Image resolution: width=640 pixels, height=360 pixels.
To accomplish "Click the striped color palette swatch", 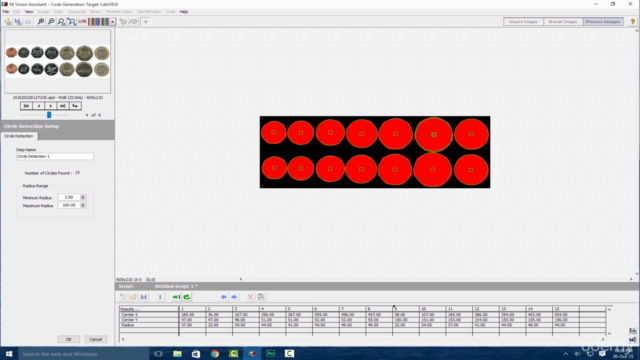I will pos(99,22).
